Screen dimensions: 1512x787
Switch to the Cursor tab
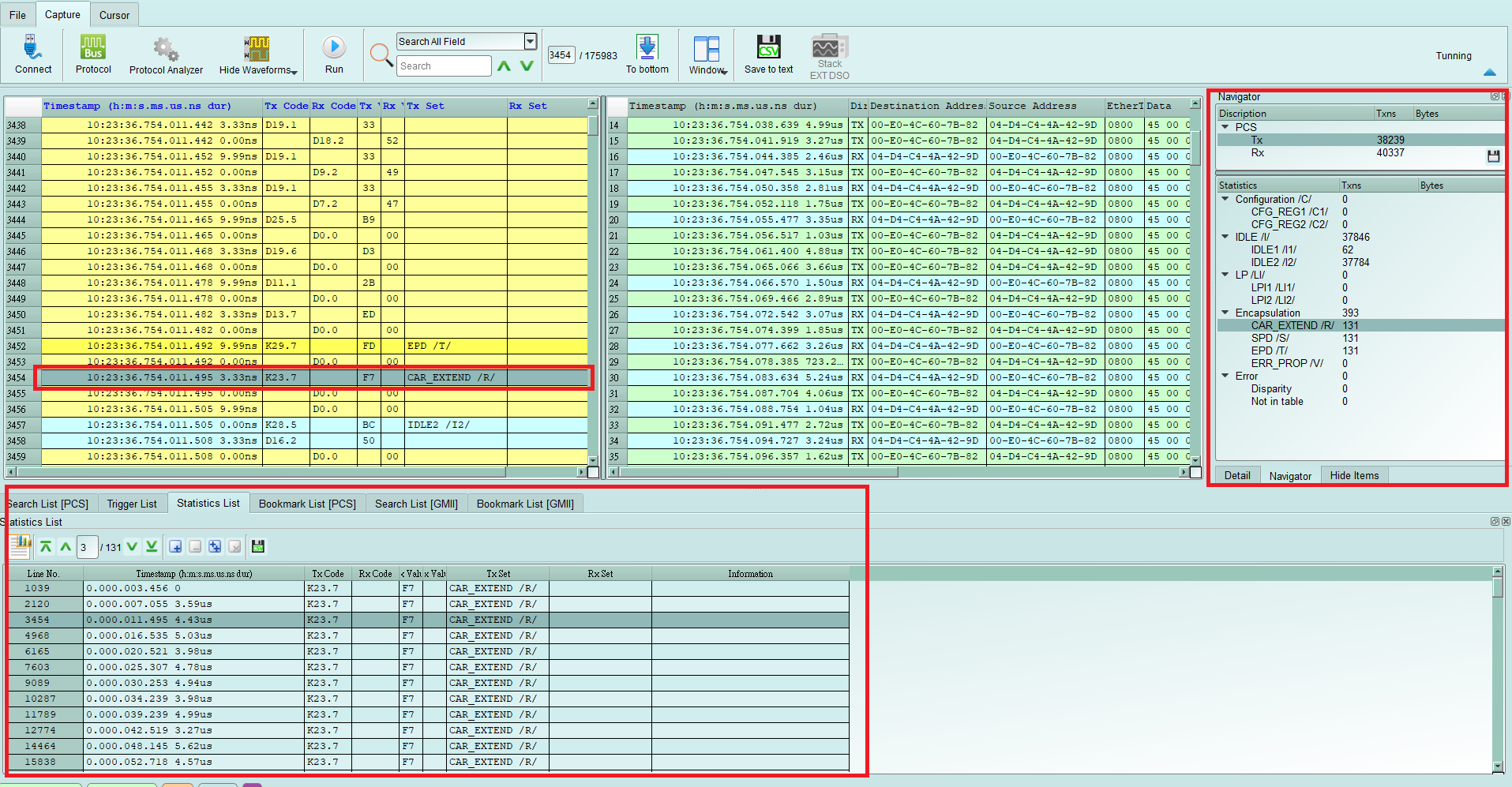[114, 15]
